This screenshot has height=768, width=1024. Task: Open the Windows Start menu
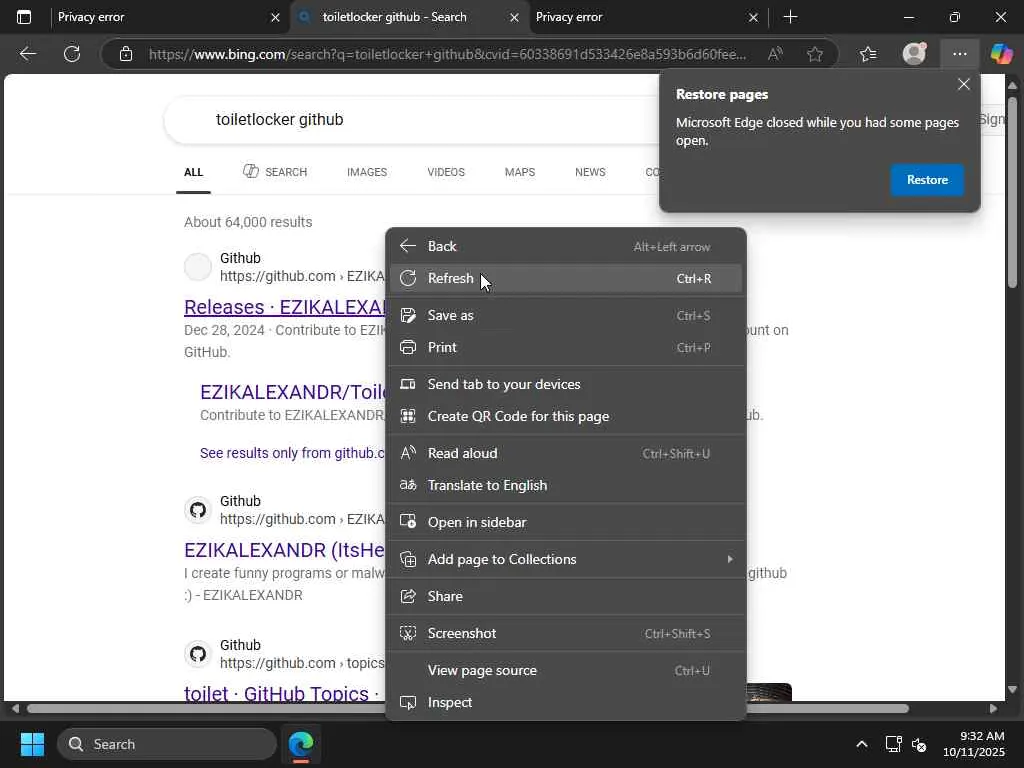point(32,744)
